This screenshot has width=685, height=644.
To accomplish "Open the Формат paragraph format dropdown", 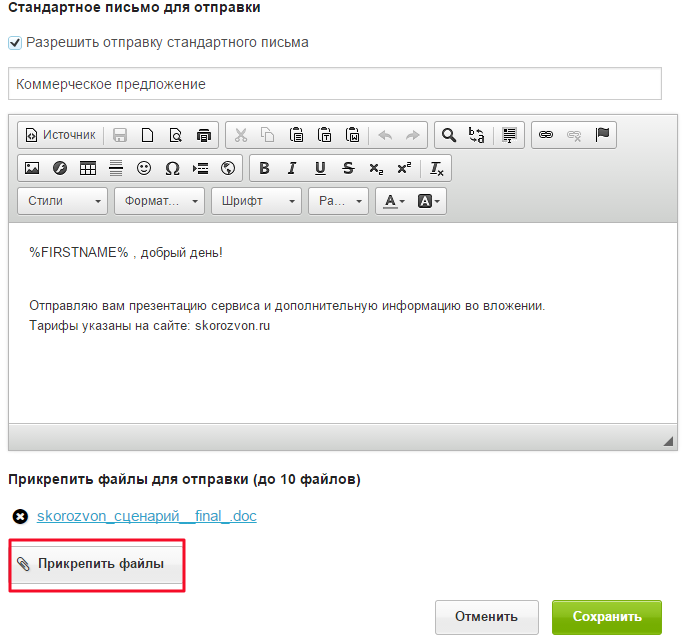I will click(x=159, y=201).
